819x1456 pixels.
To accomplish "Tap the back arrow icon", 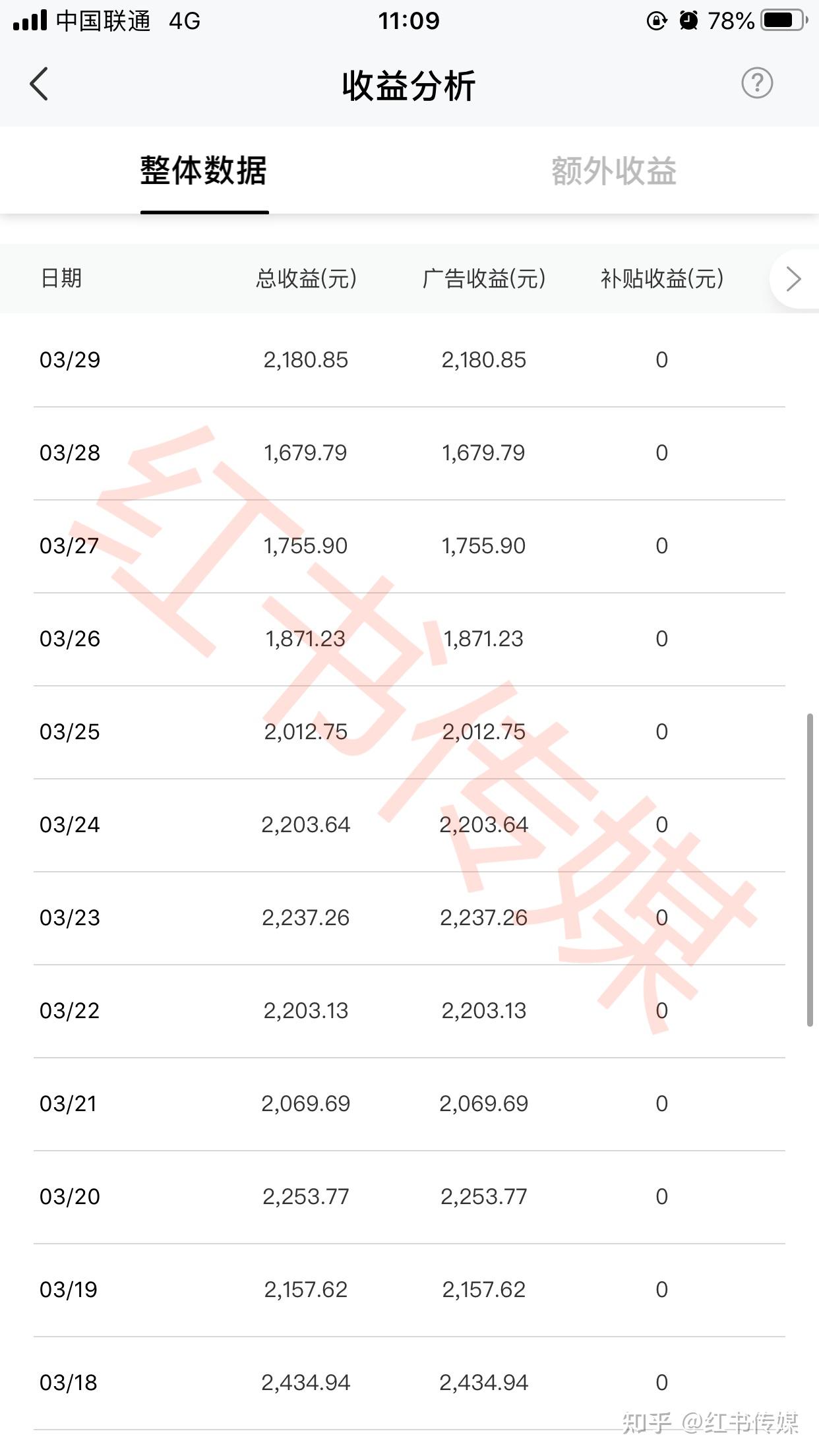I will click(x=40, y=84).
